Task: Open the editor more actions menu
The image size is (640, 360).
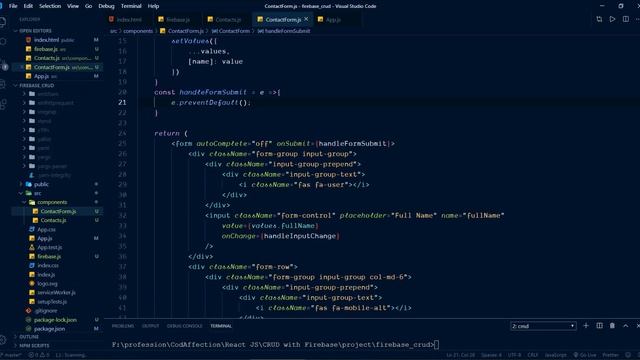Action: point(638,19)
